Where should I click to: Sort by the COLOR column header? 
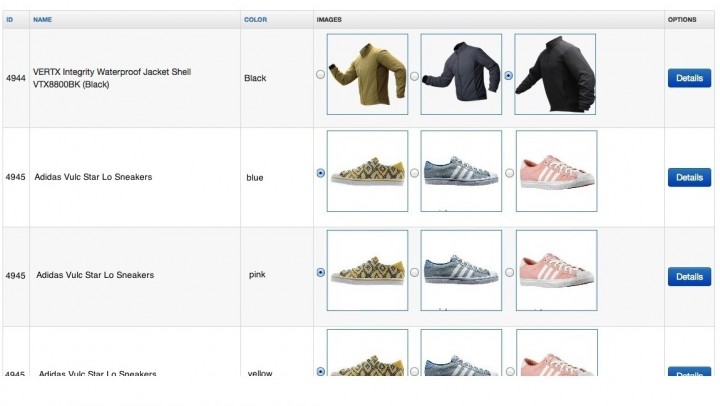pos(255,20)
